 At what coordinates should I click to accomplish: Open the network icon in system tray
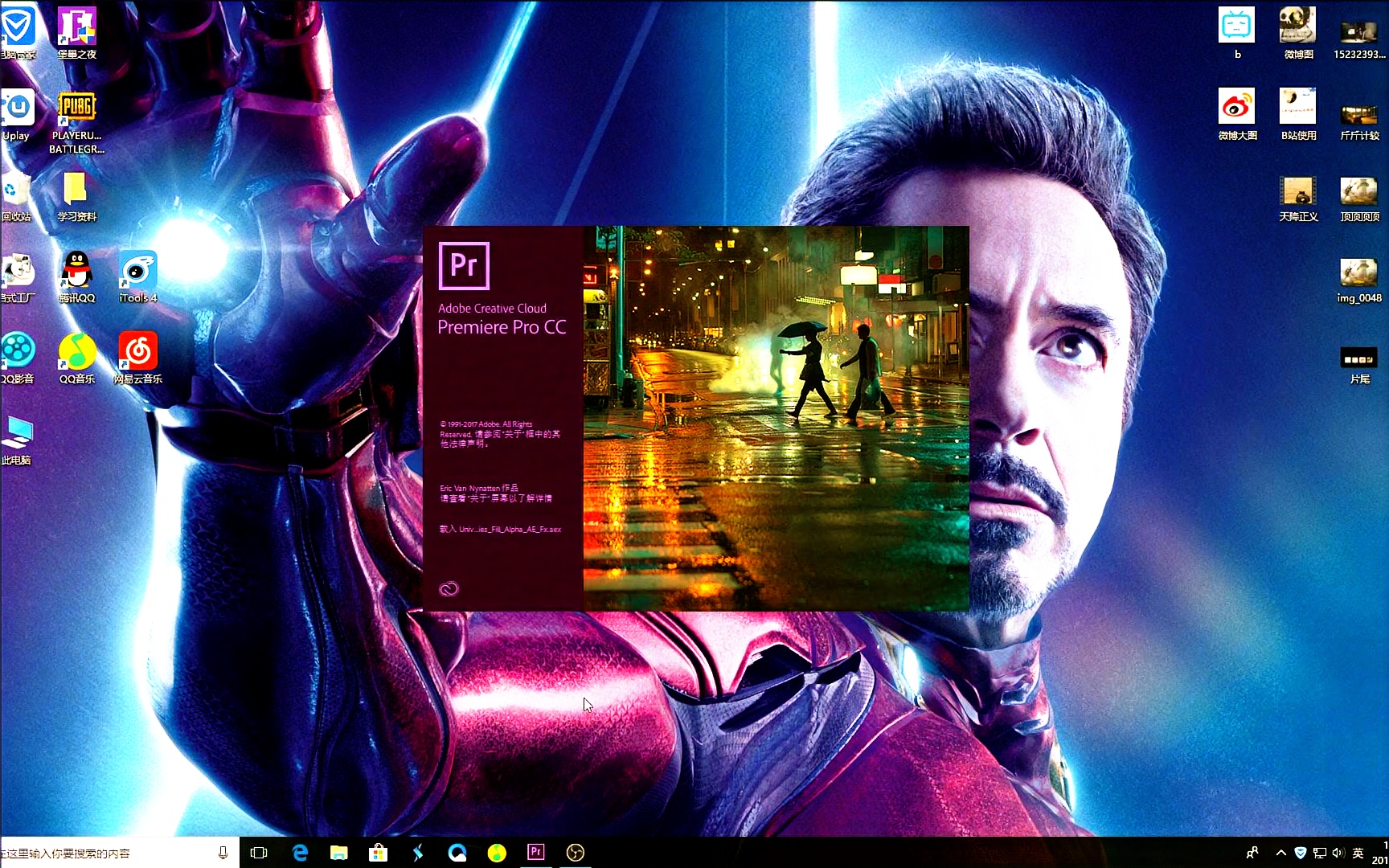pyautogui.click(x=1320, y=853)
